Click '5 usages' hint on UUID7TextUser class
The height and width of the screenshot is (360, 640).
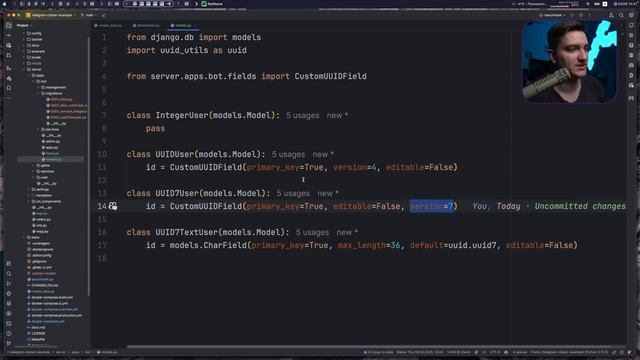click(312, 232)
